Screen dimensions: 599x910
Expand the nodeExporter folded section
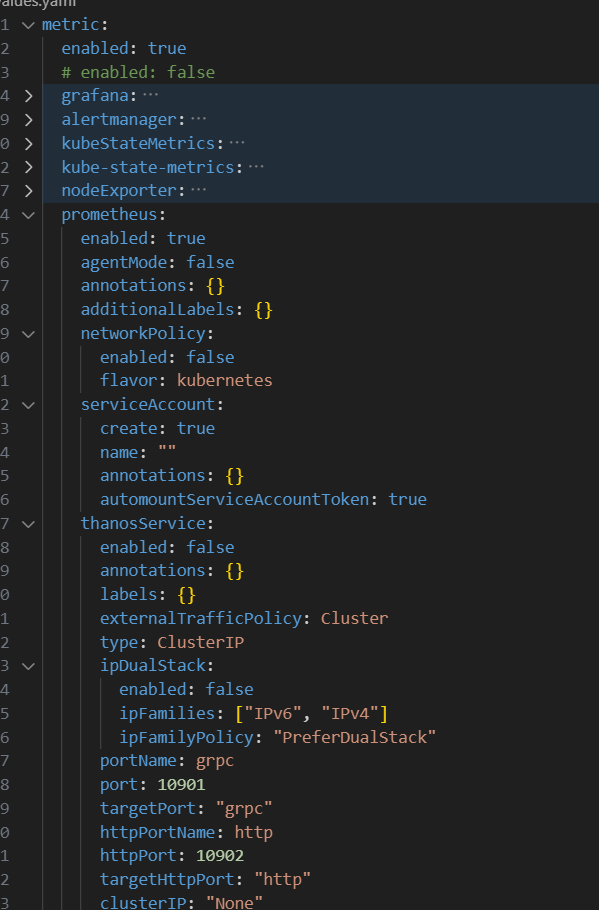coord(28,191)
